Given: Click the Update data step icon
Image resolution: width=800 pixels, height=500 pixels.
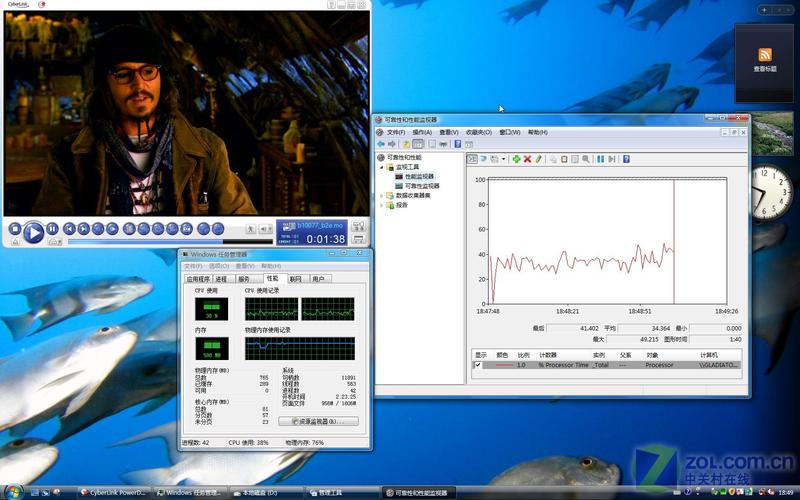Looking at the screenshot, I should pyautogui.click(x=612, y=159).
